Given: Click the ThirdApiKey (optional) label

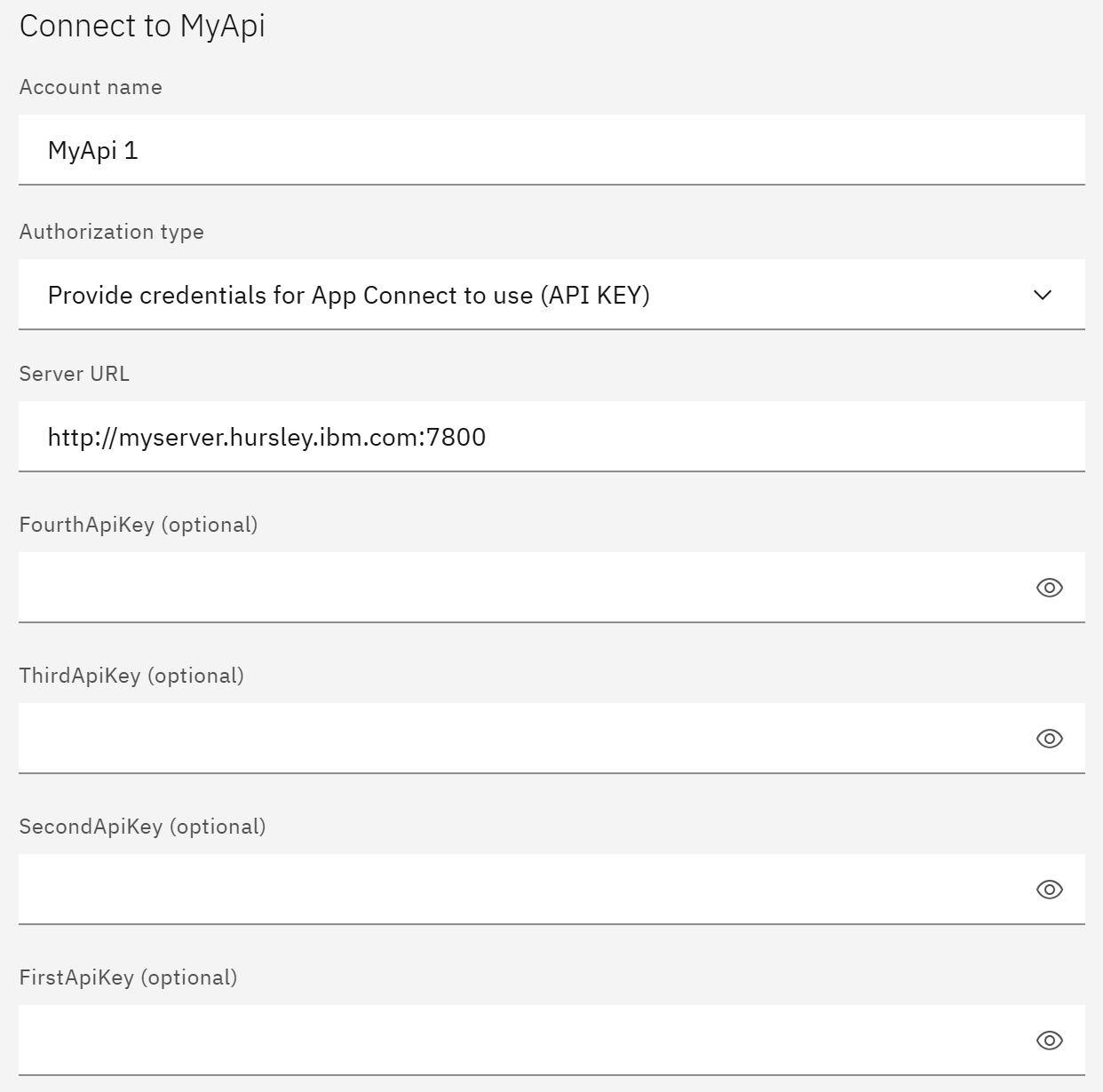Looking at the screenshot, I should click(x=131, y=676).
